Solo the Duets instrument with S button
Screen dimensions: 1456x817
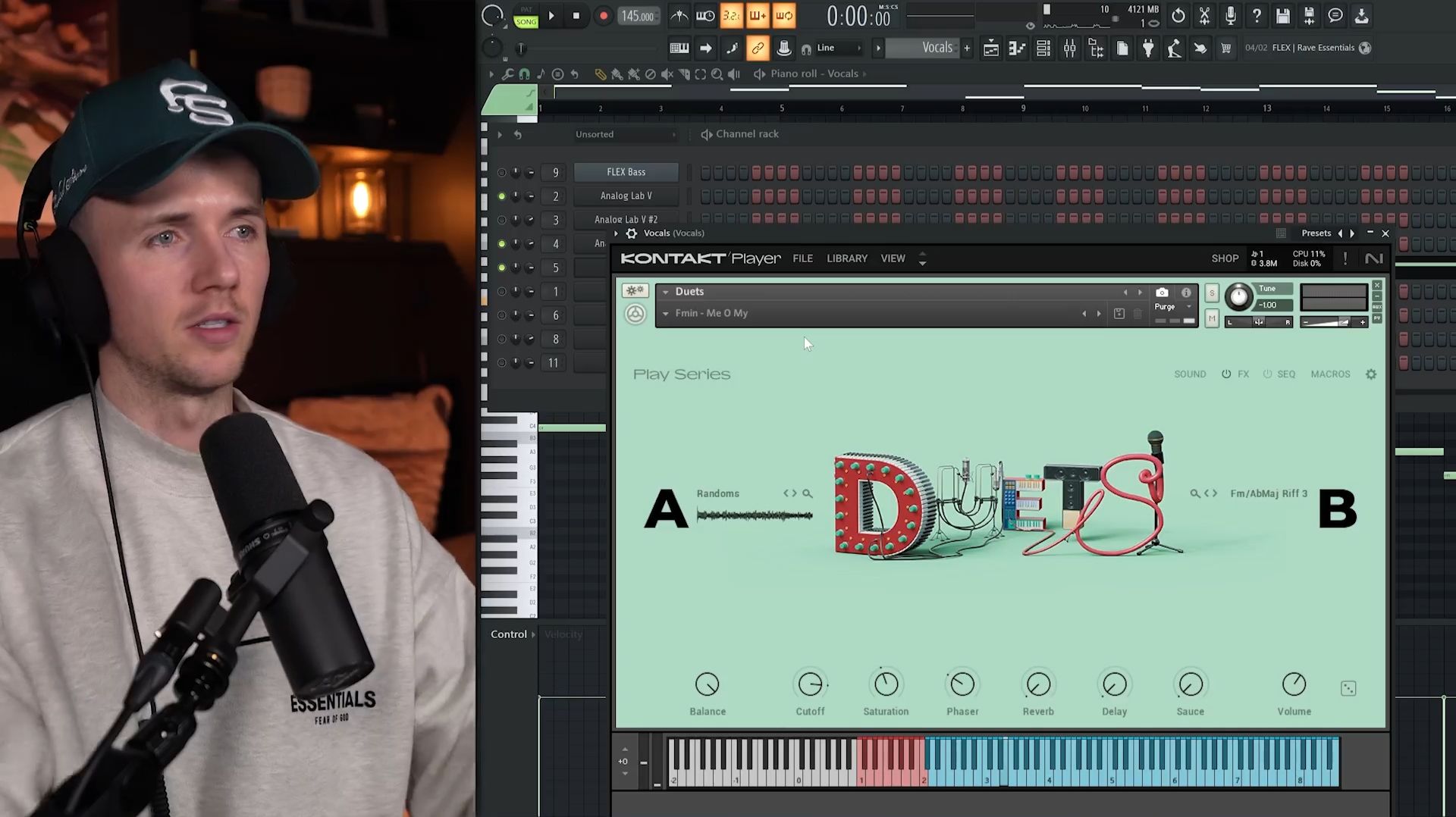[1212, 293]
